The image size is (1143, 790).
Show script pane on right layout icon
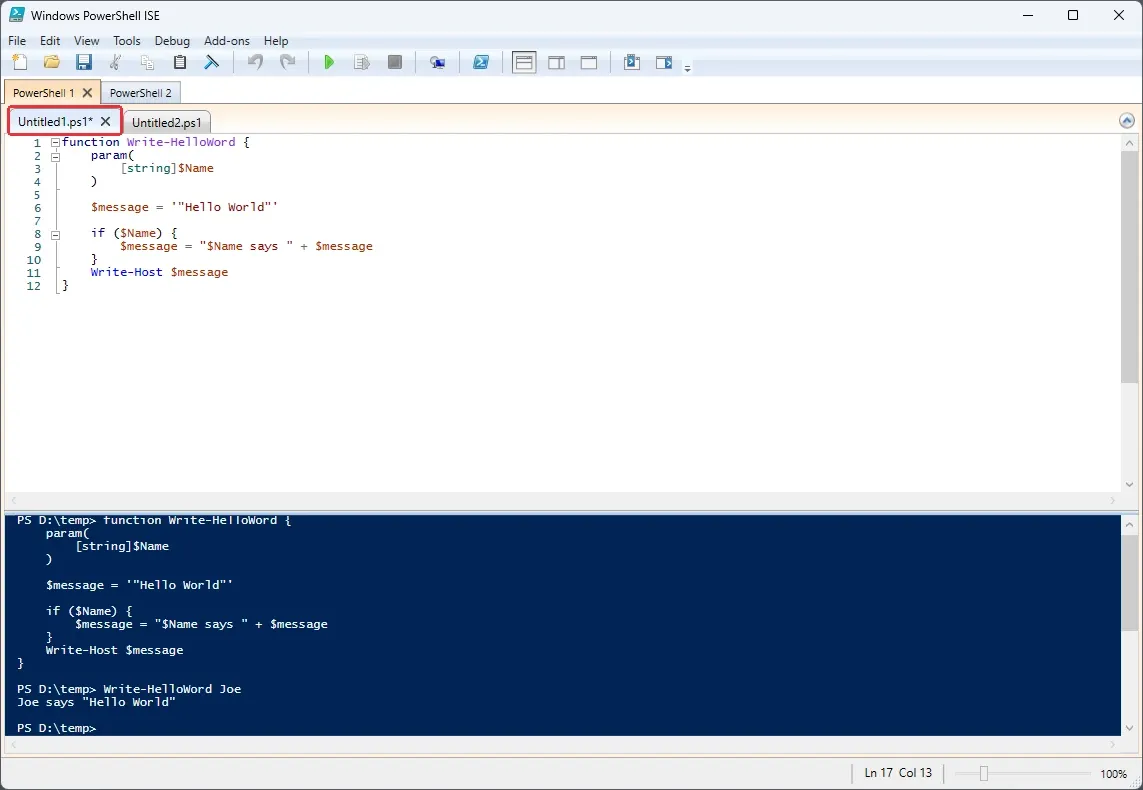pos(556,62)
